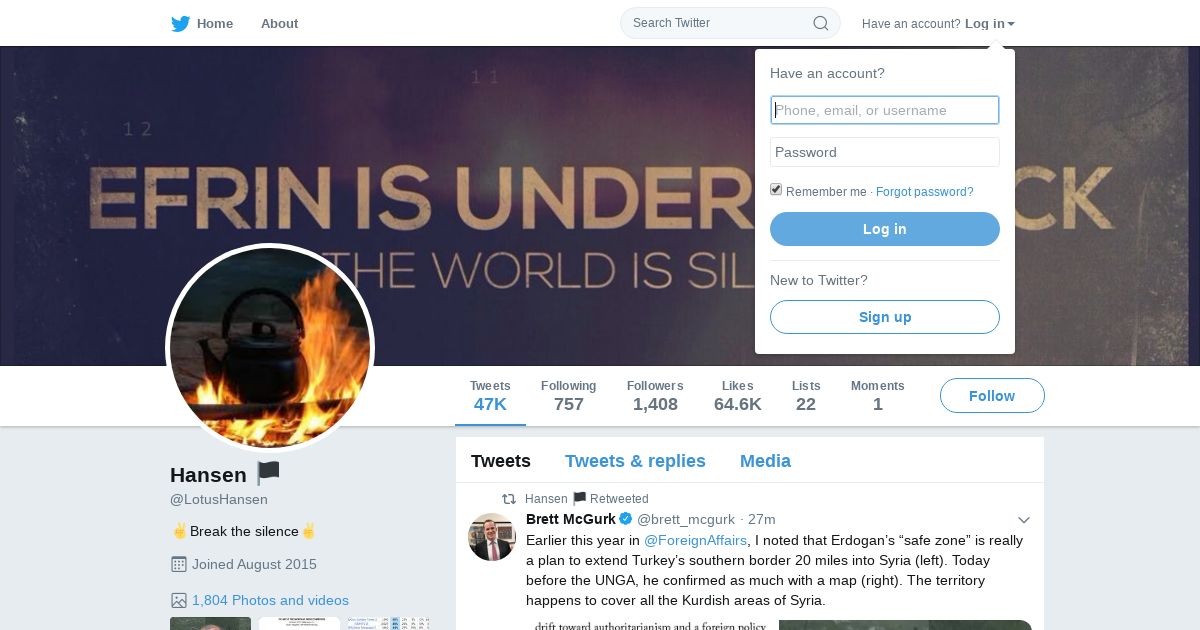Screen dimensions: 1200x630
Task: Click the retweet icon above Brett McGurk's tweet
Action: point(509,499)
